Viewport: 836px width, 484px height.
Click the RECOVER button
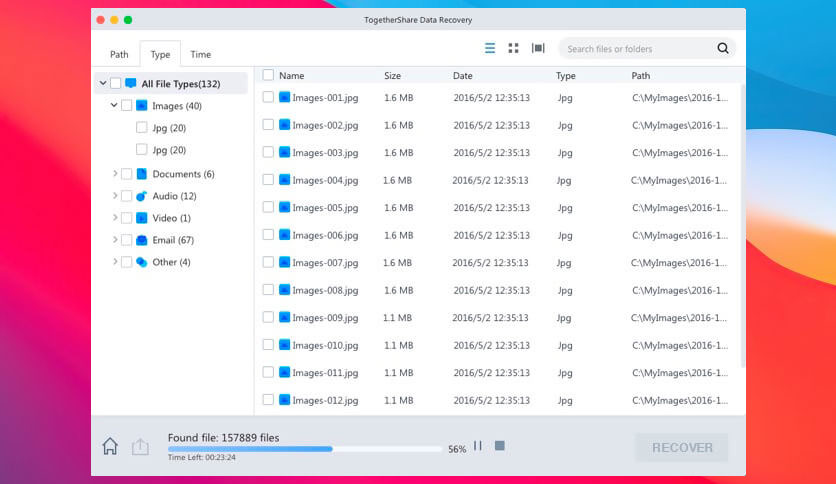click(682, 447)
